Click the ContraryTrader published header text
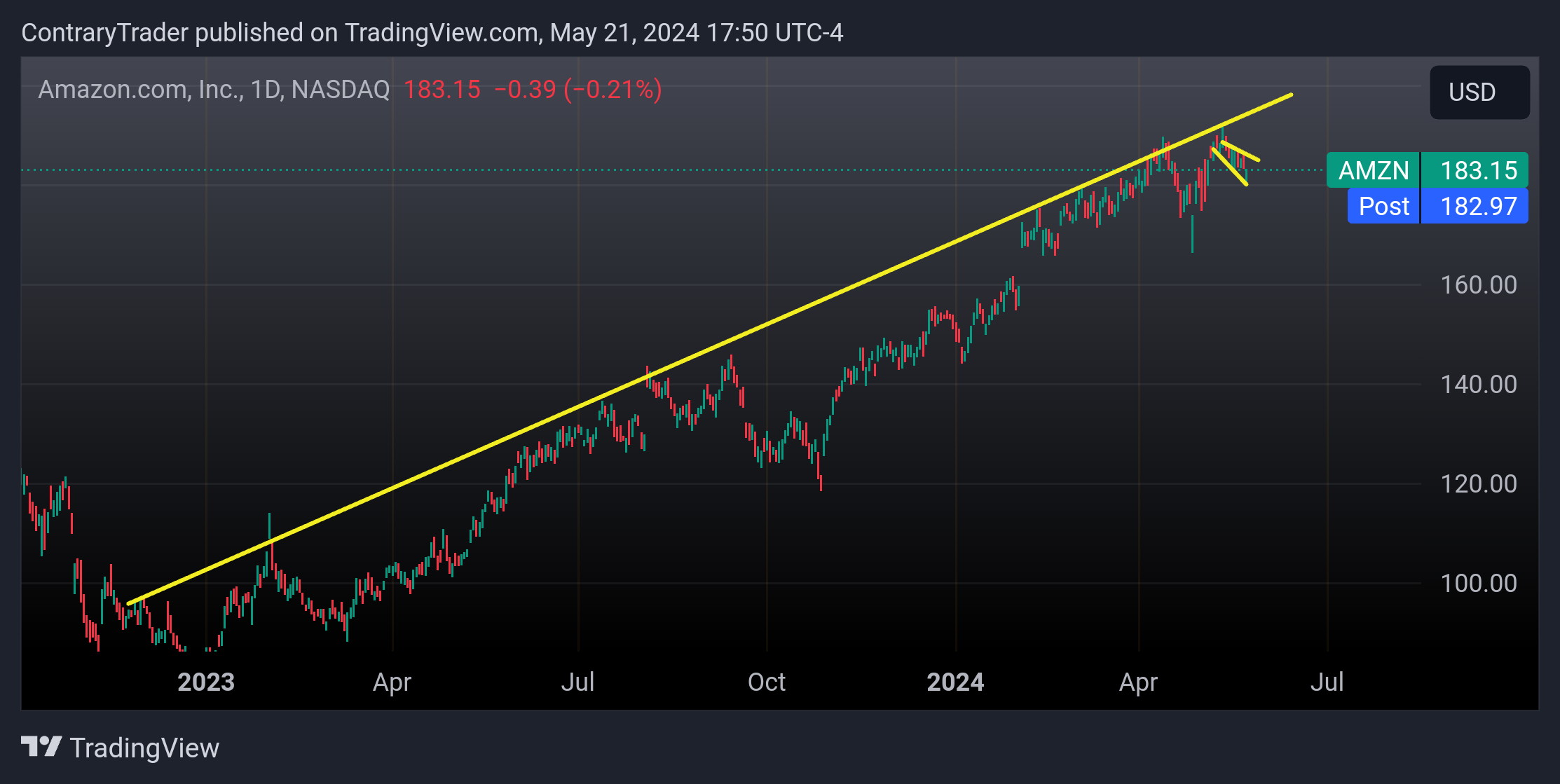 [x=432, y=33]
